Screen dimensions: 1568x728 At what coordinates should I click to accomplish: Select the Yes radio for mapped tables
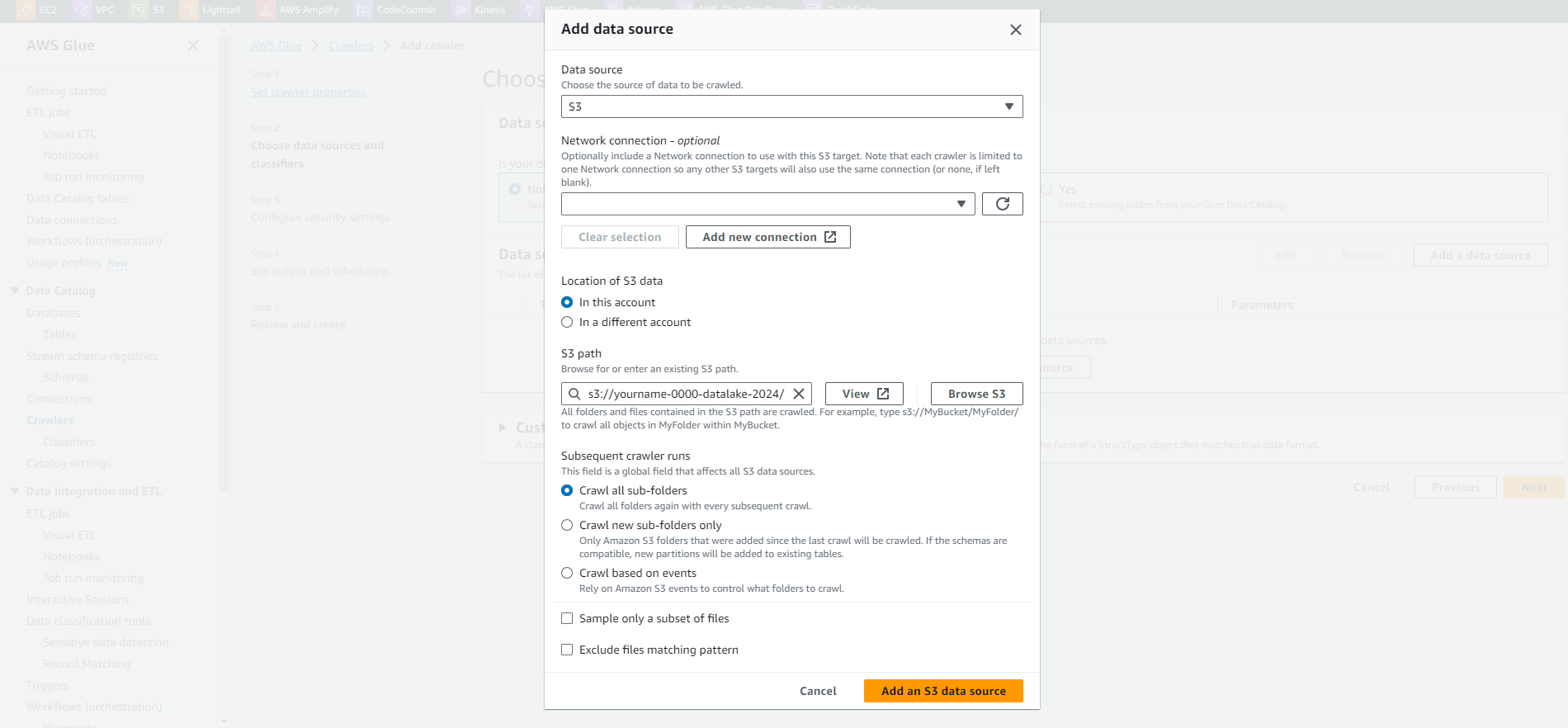[1046, 189]
